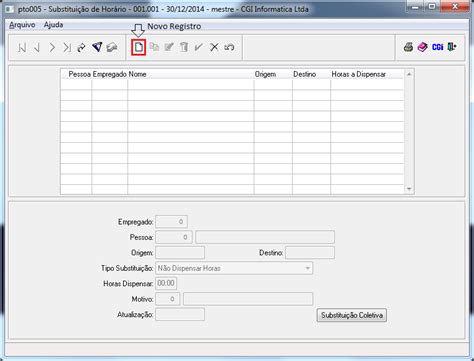Click the Pessoa column header
The width and height of the screenshot is (474, 361).
80,74
